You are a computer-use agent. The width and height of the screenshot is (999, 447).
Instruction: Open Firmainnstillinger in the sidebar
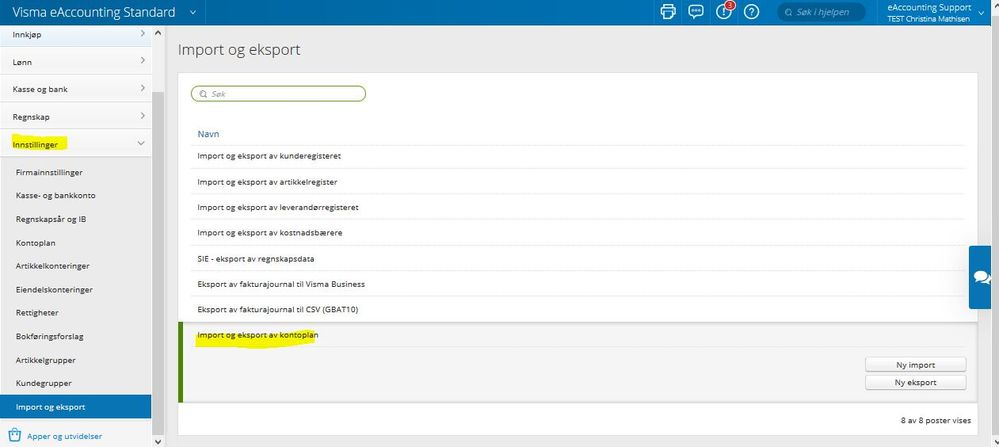[x=49, y=172]
